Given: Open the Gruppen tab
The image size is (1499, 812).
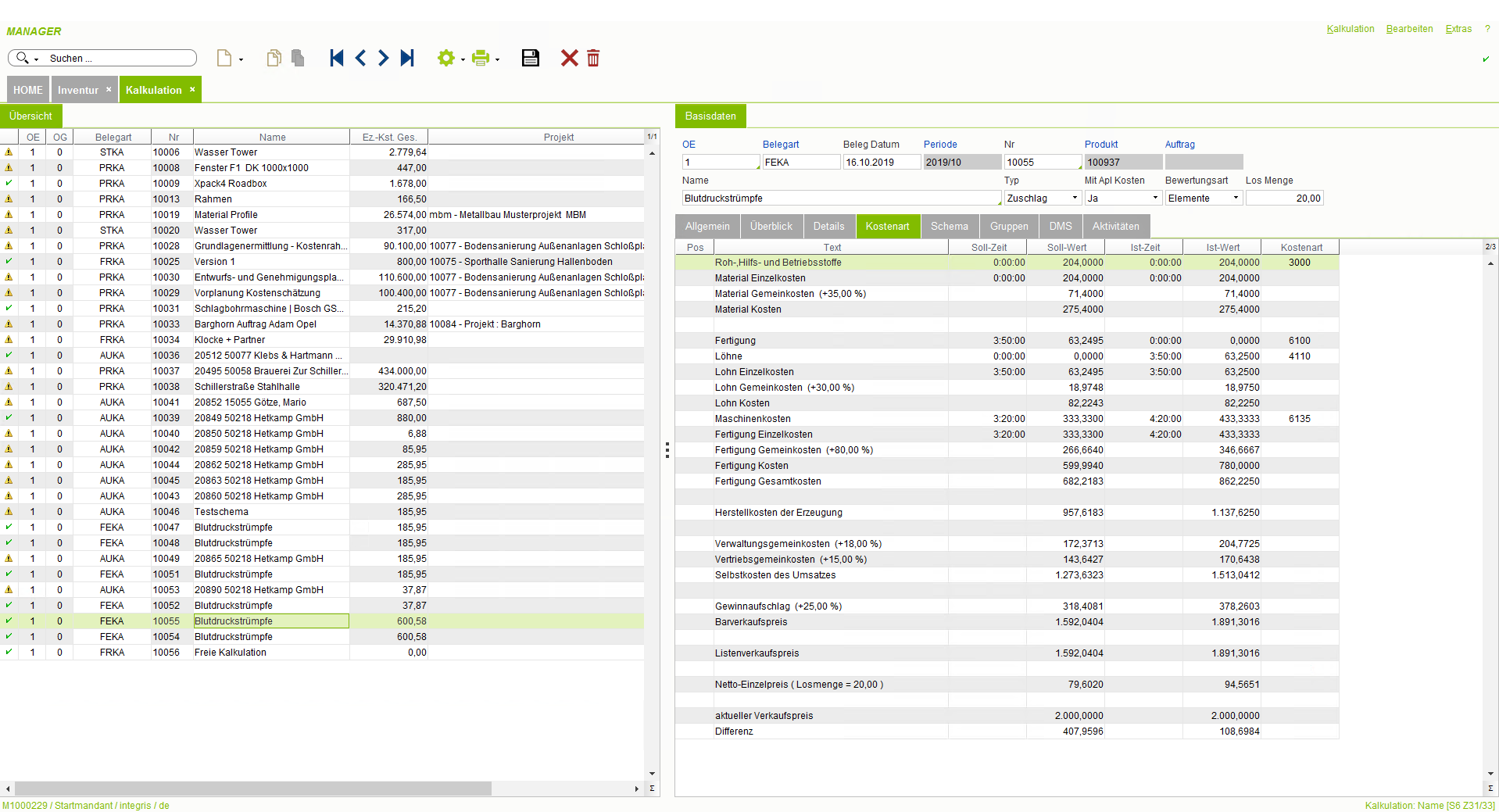Looking at the screenshot, I should [1009, 226].
